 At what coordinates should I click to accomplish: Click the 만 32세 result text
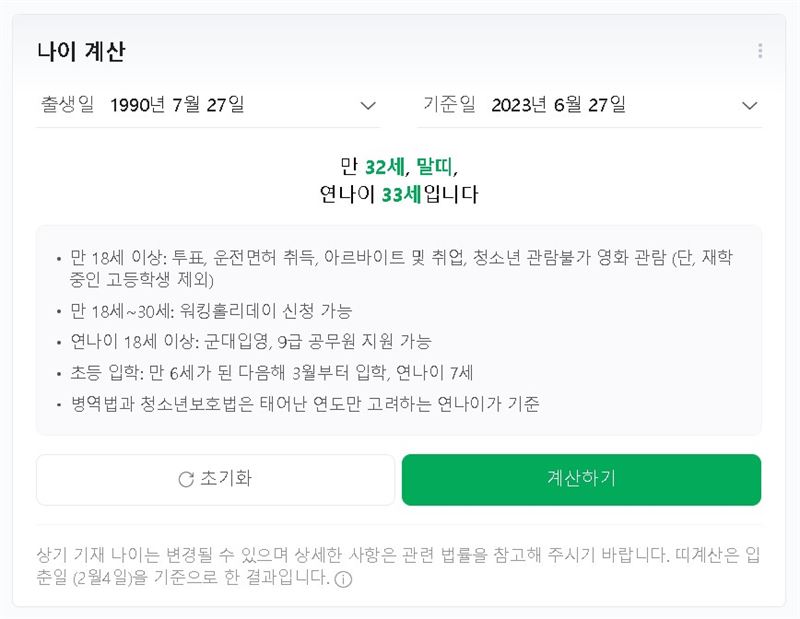372,166
